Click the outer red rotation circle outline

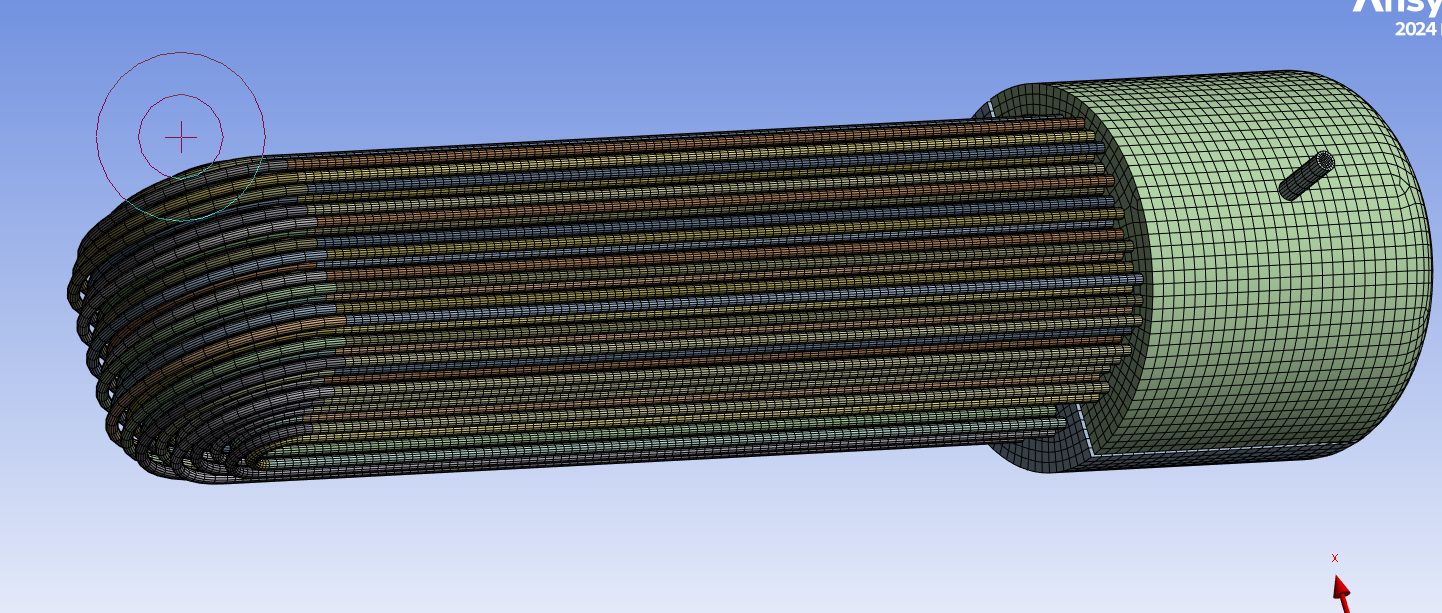97,130
